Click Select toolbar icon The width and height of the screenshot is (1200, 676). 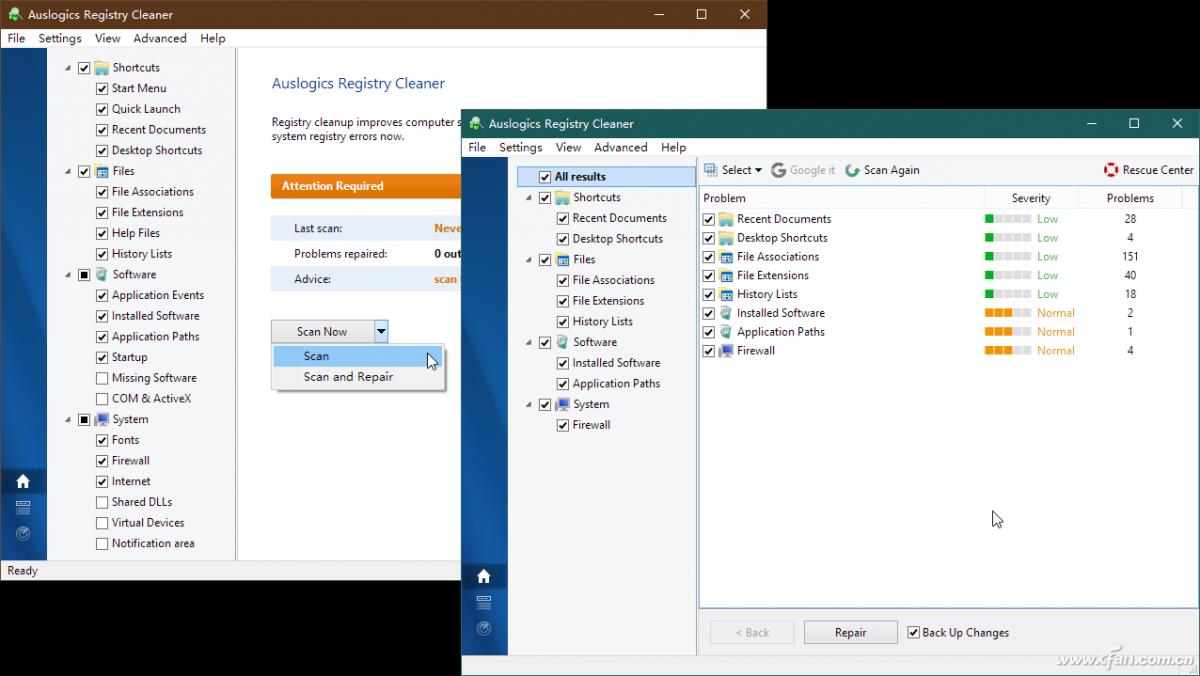click(710, 170)
